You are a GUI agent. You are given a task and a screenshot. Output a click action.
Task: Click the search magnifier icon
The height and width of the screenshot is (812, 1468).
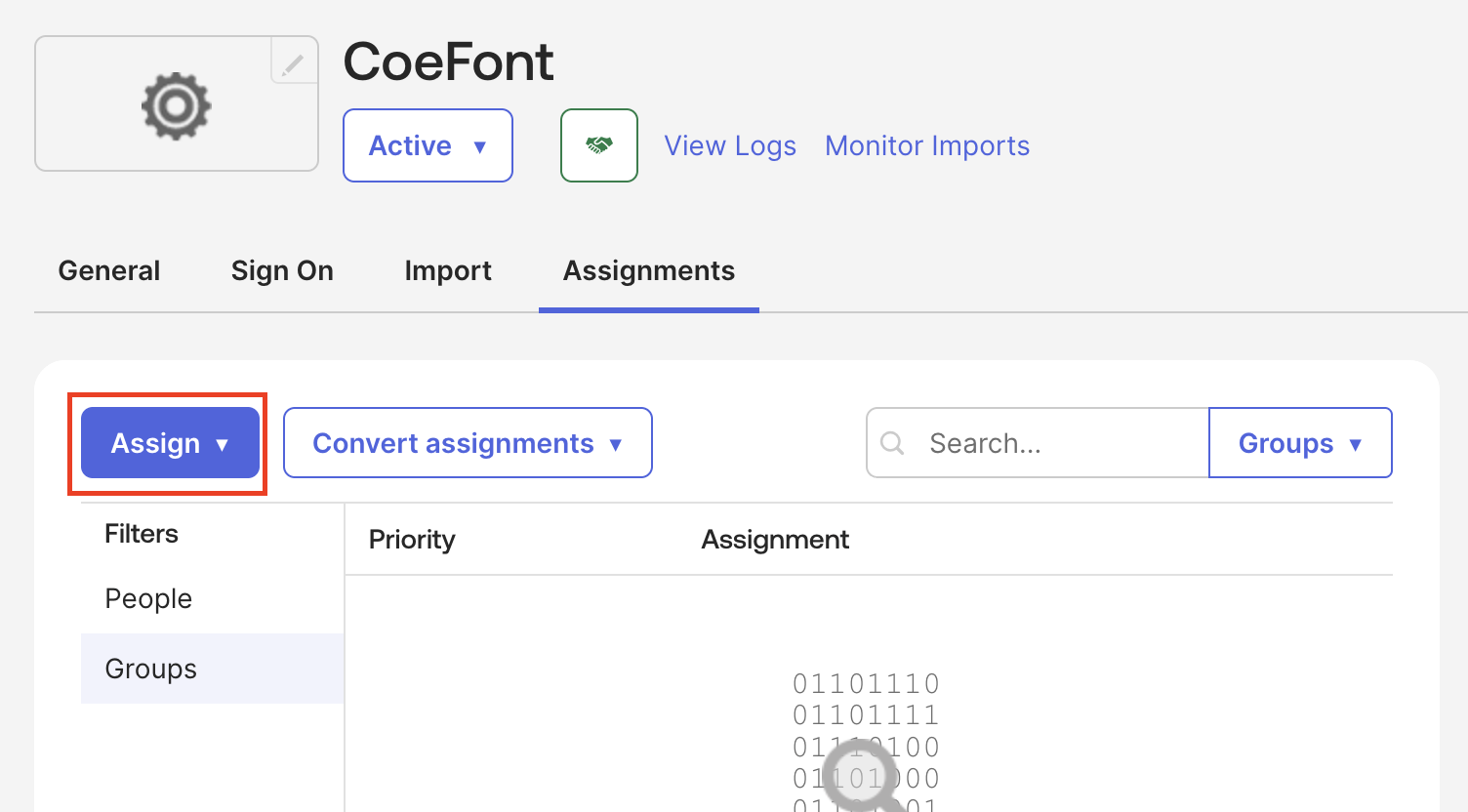892,443
